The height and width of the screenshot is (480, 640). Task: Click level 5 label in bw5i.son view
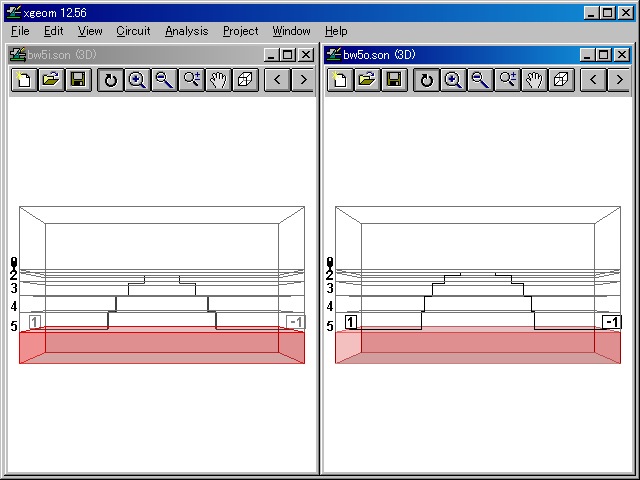point(14,326)
